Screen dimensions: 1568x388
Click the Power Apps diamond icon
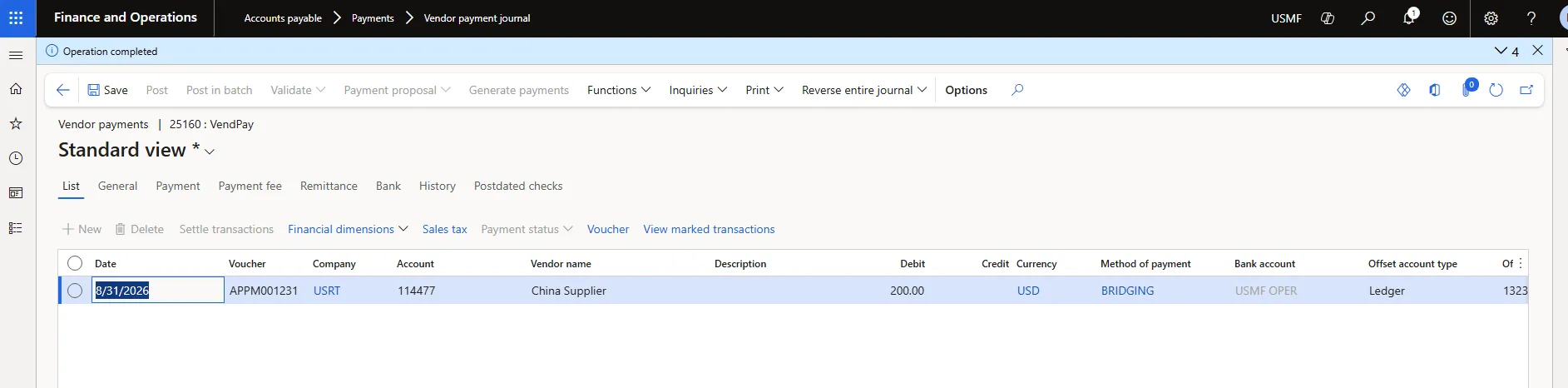point(1404,90)
